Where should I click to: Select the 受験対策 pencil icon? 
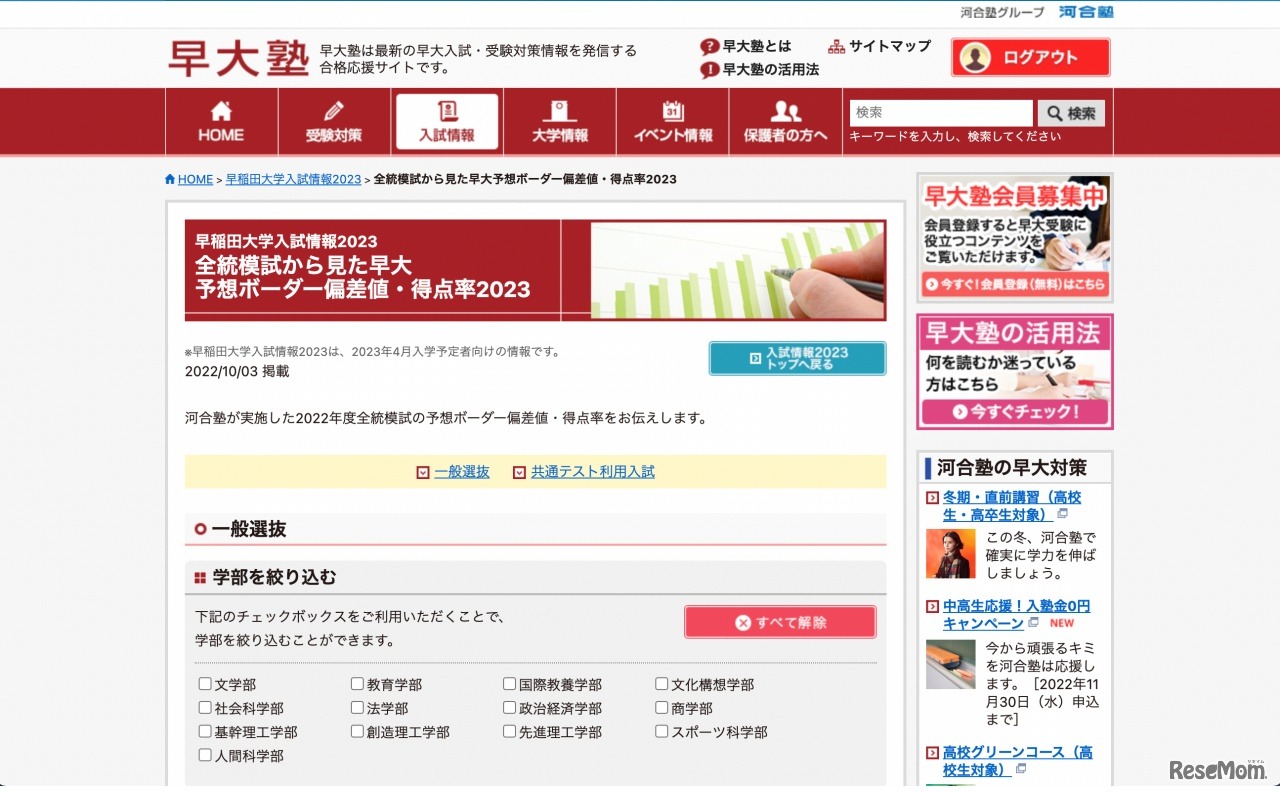click(x=334, y=108)
